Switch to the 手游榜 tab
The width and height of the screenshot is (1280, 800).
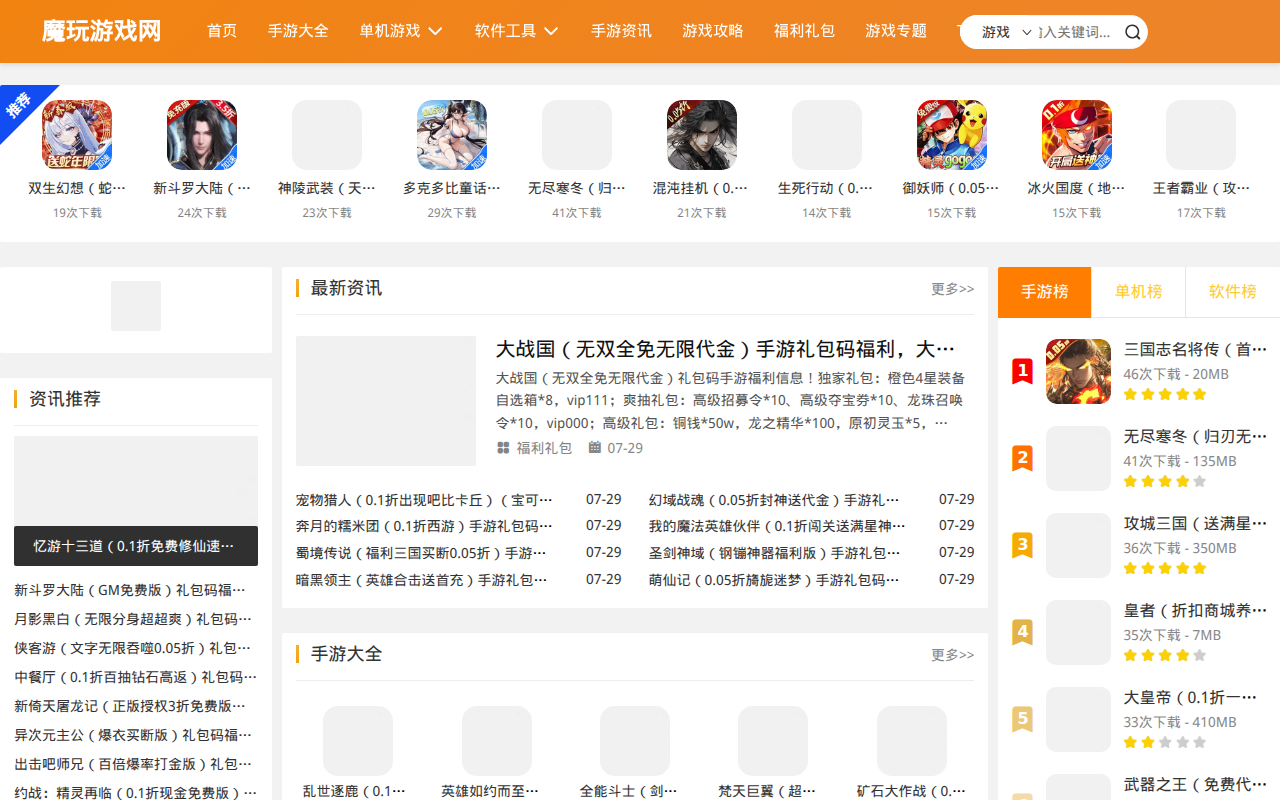click(1045, 292)
